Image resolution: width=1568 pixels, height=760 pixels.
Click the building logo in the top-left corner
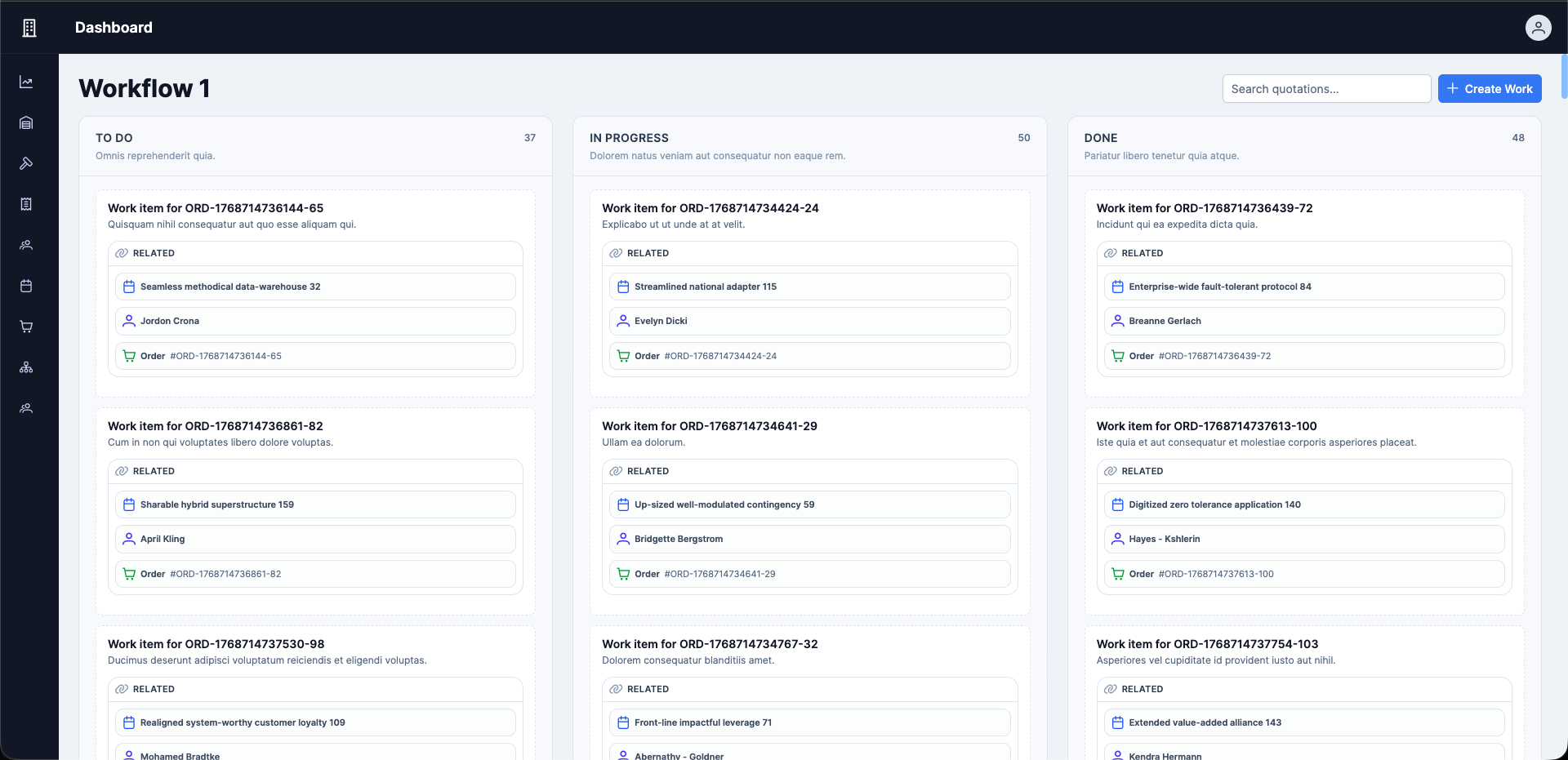coord(29,27)
